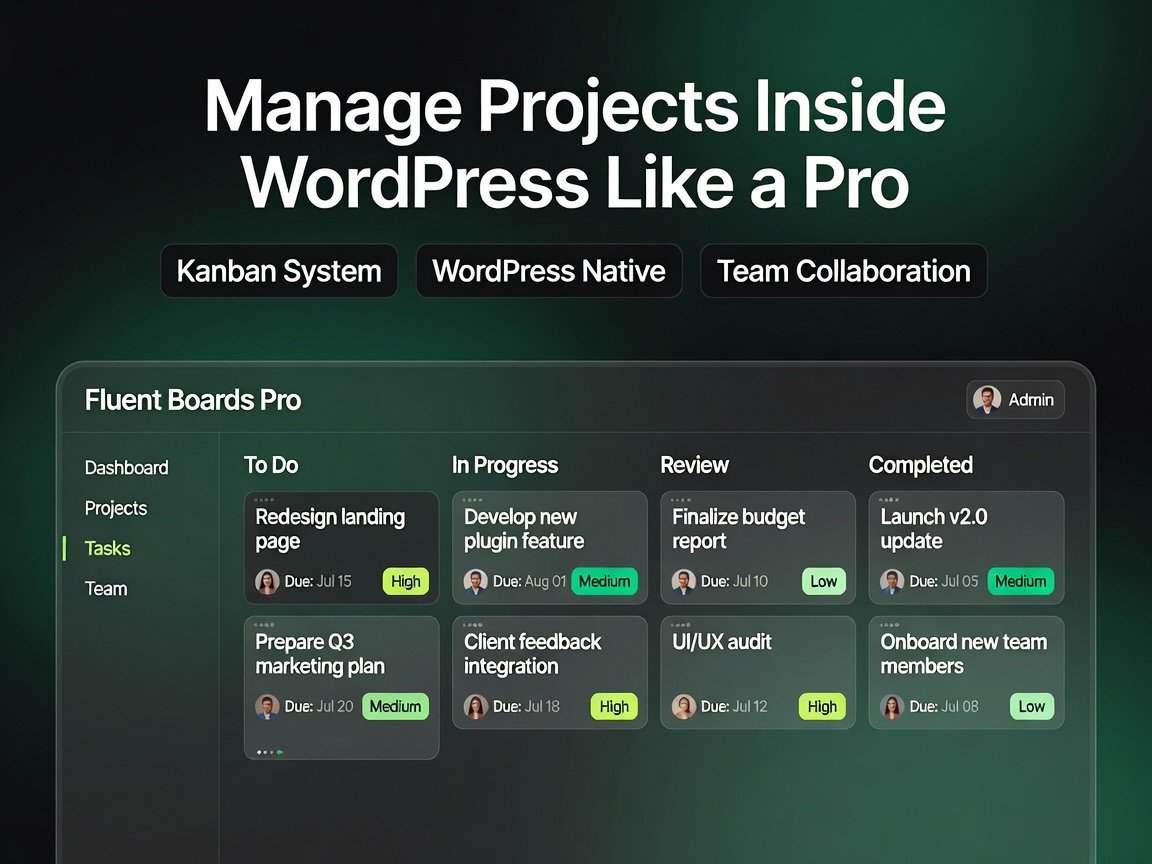Click dots indicator under Prepare Q3 marketing plan
Screen dimensions: 1152x864
click(x=270, y=752)
